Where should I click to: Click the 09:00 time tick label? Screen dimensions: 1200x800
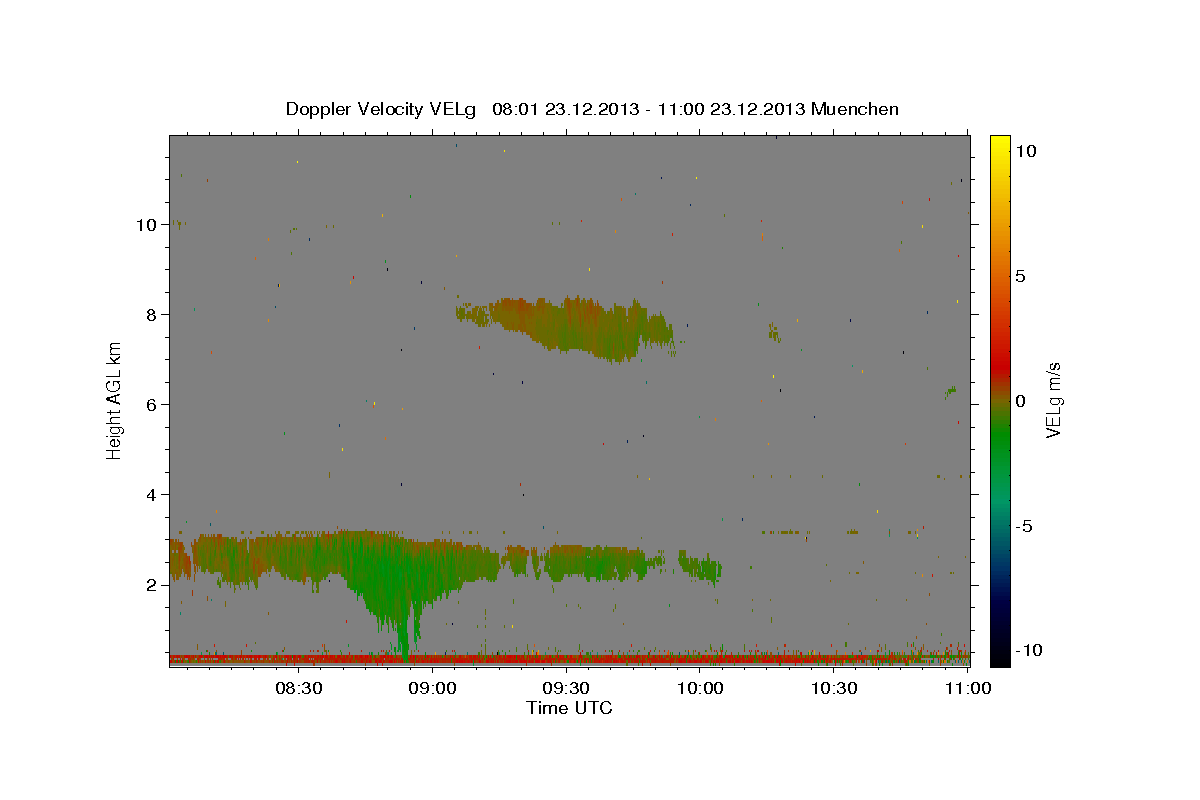[433, 689]
